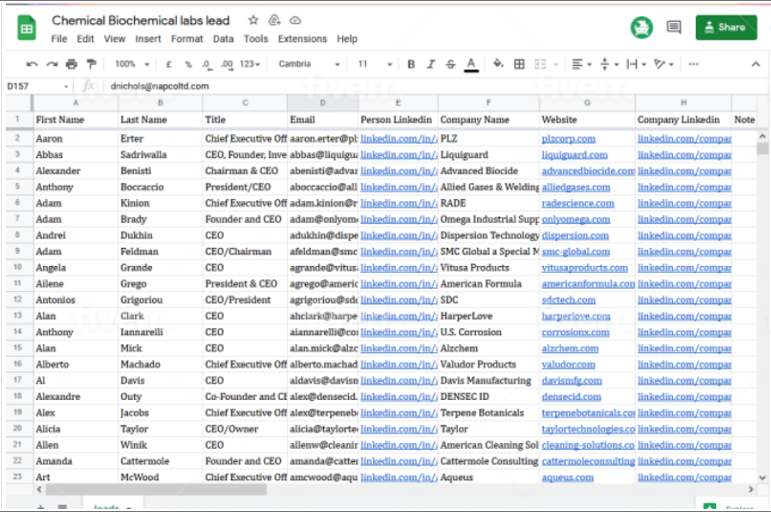The image size is (771, 512).
Task: Format as percent
Action: click(188, 64)
